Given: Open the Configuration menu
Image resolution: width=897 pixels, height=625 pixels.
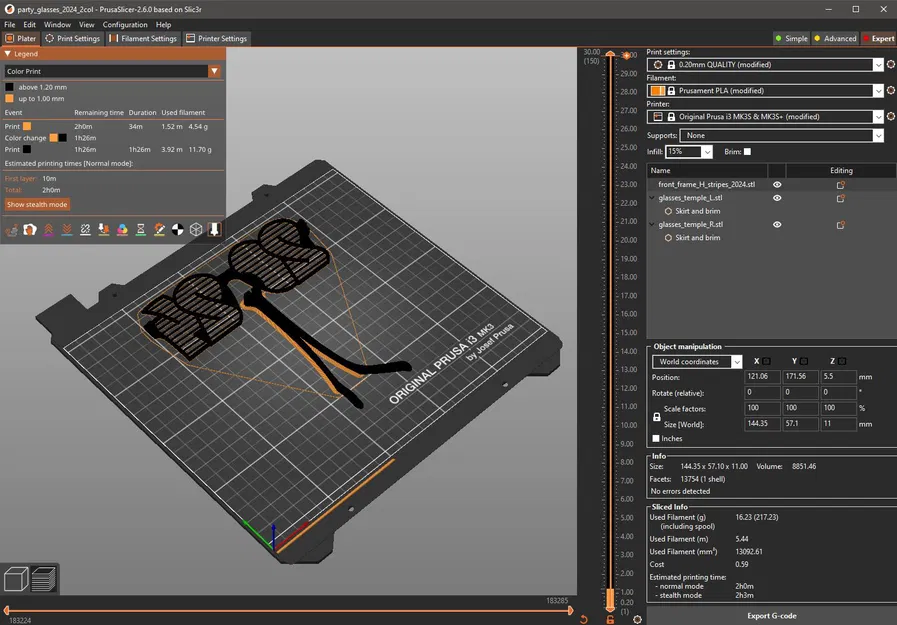Looking at the screenshot, I should click(x=125, y=24).
